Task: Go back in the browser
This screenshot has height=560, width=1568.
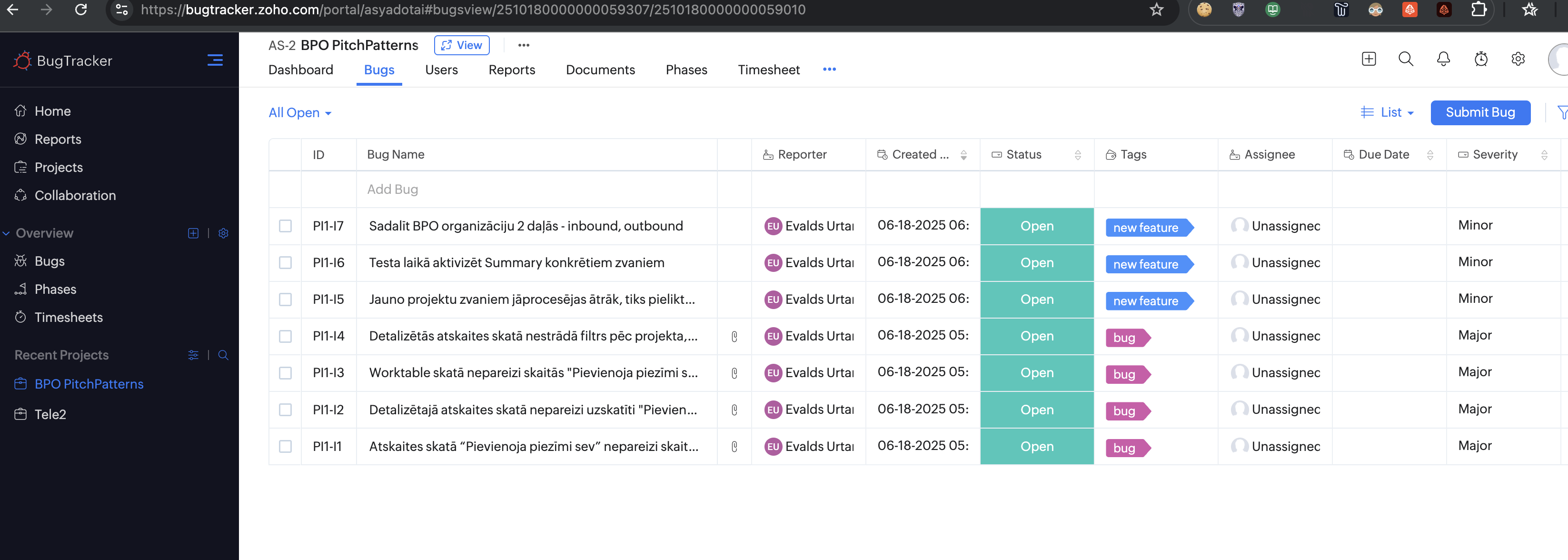Action: tap(12, 10)
